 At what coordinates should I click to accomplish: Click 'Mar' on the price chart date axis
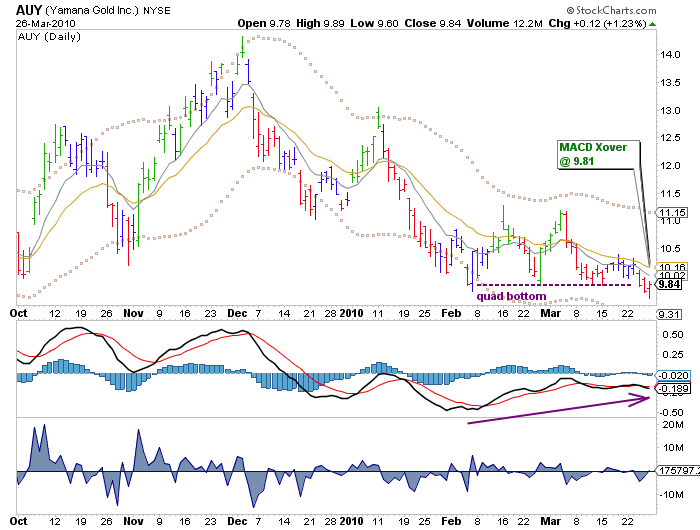[550, 313]
